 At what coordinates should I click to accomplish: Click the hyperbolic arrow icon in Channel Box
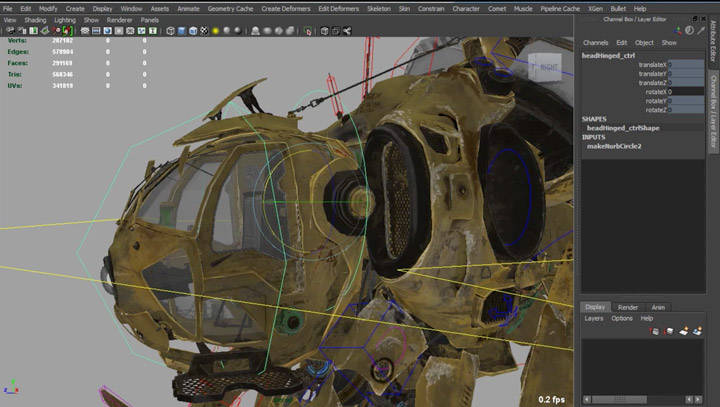[701, 30]
